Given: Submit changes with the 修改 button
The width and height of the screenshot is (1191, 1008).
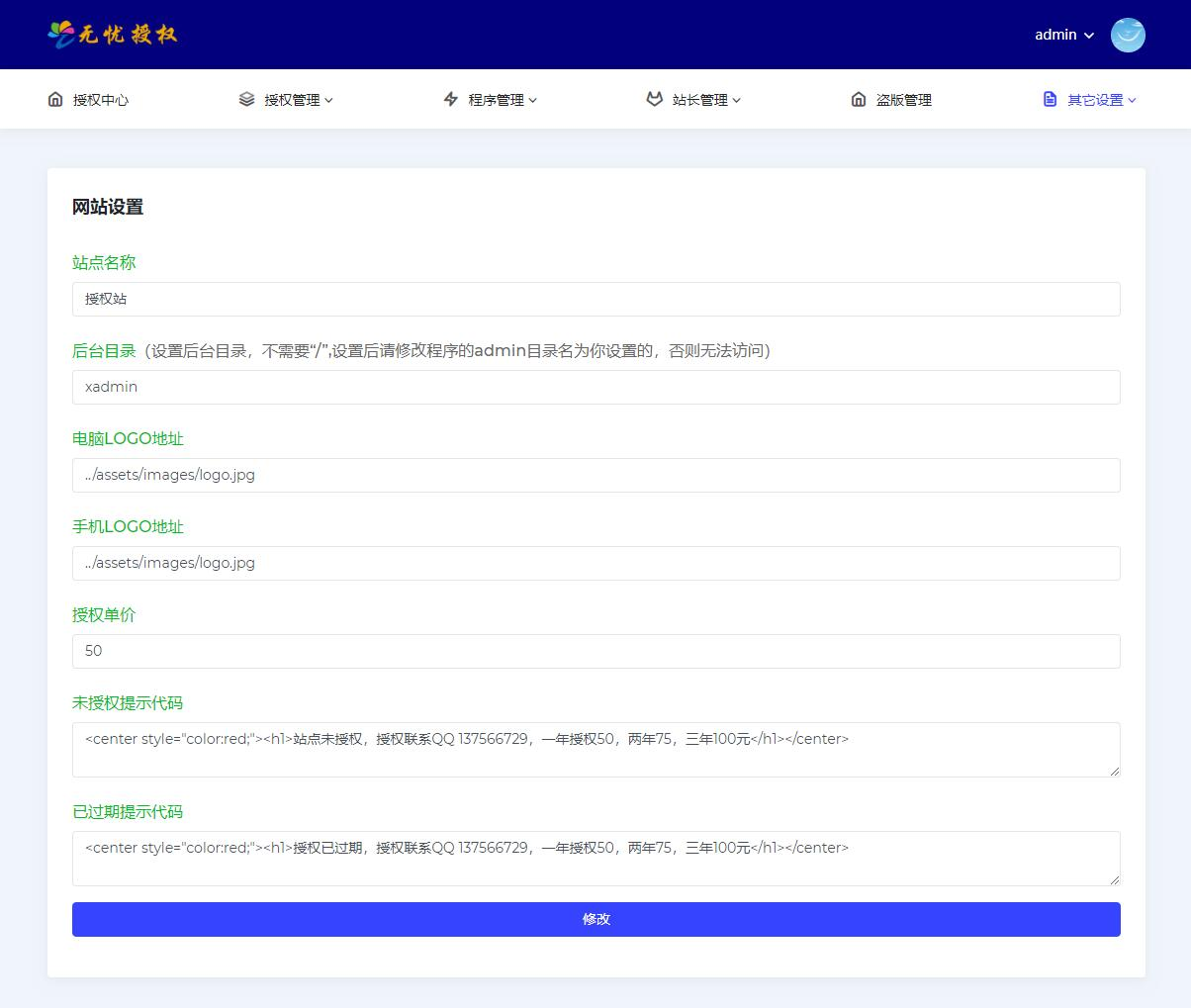Looking at the screenshot, I should click(595, 919).
